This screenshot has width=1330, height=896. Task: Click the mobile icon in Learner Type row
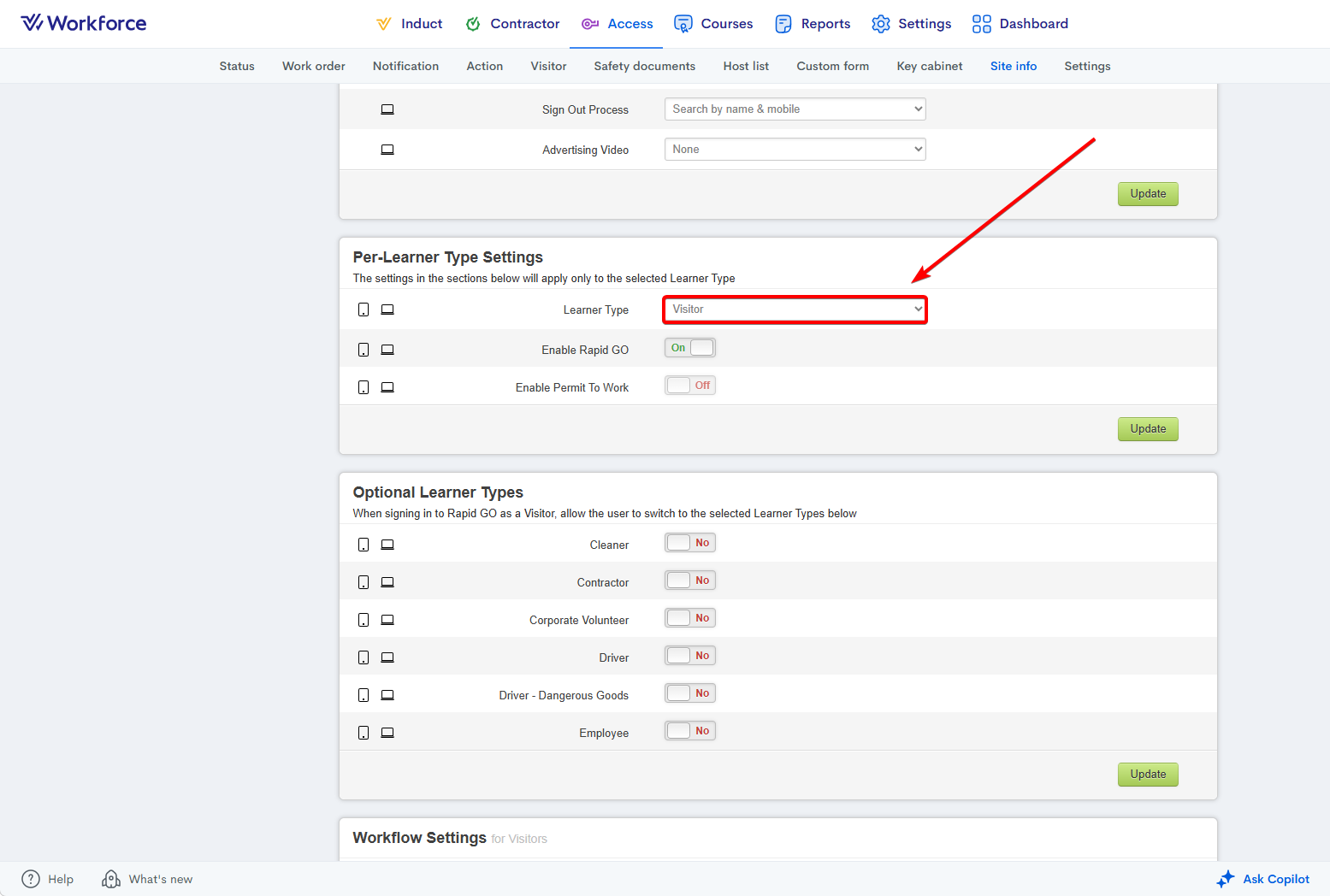tap(364, 309)
